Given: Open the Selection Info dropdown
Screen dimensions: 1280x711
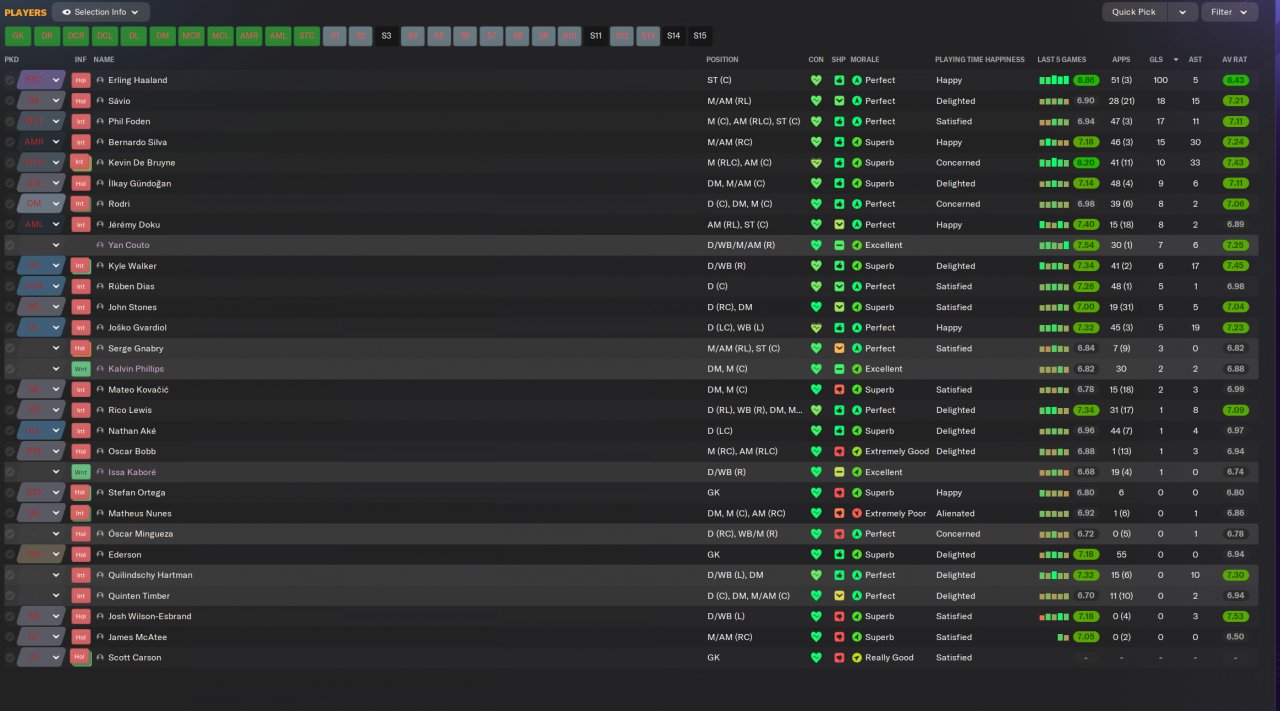Looking at the screenshot, I should 100,12.
